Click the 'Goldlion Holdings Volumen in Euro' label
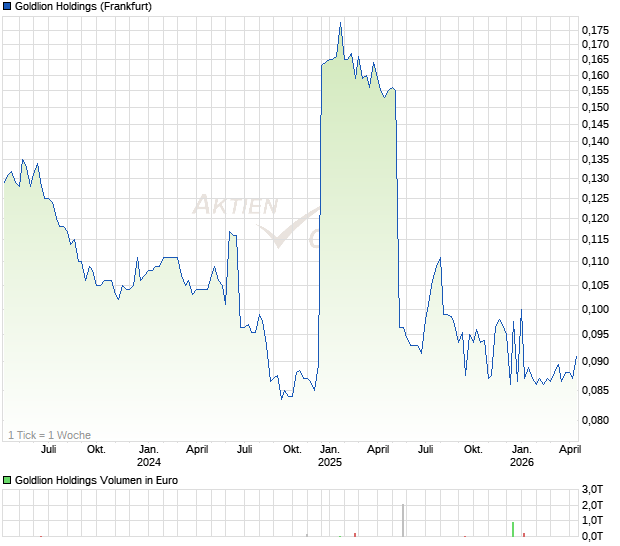Screen dimensions: 620x546 coord(96,480)
